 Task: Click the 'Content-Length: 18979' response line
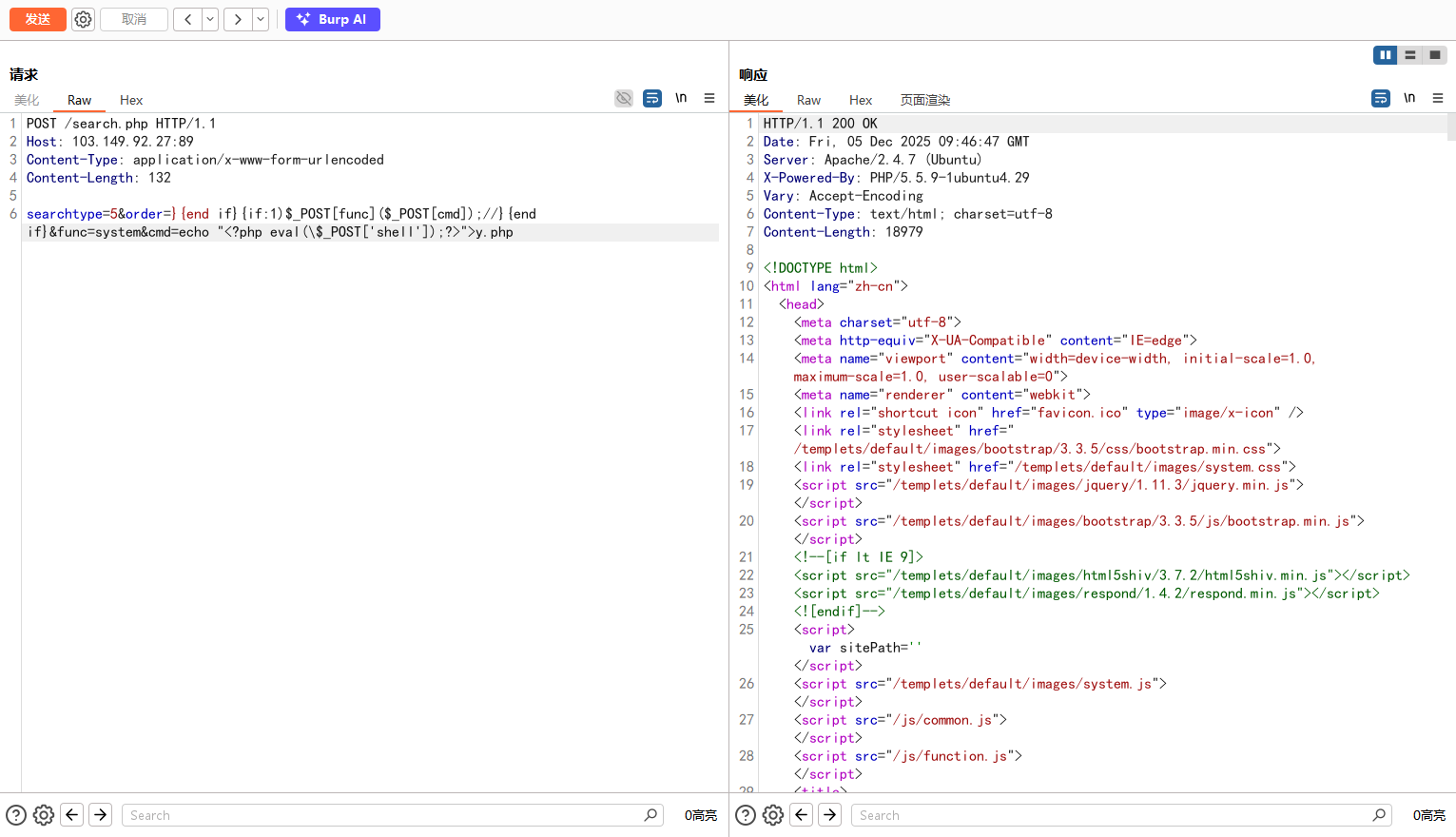(844, 232)
